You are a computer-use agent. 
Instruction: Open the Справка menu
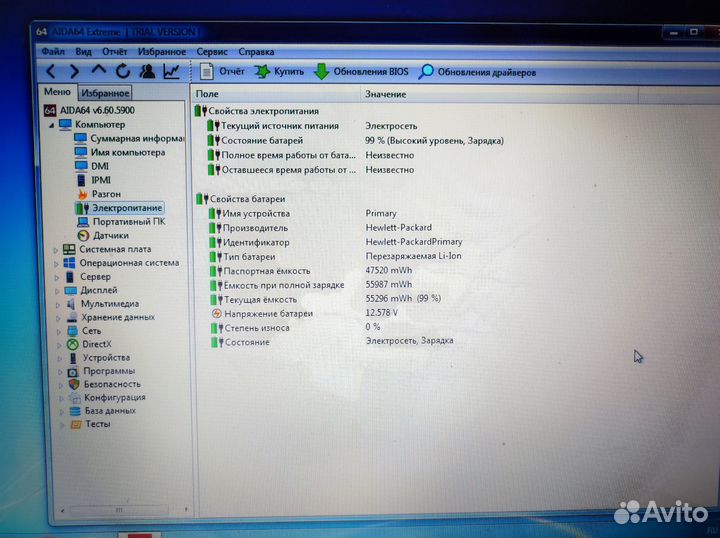pyautogui.click(x=256, y=52)
